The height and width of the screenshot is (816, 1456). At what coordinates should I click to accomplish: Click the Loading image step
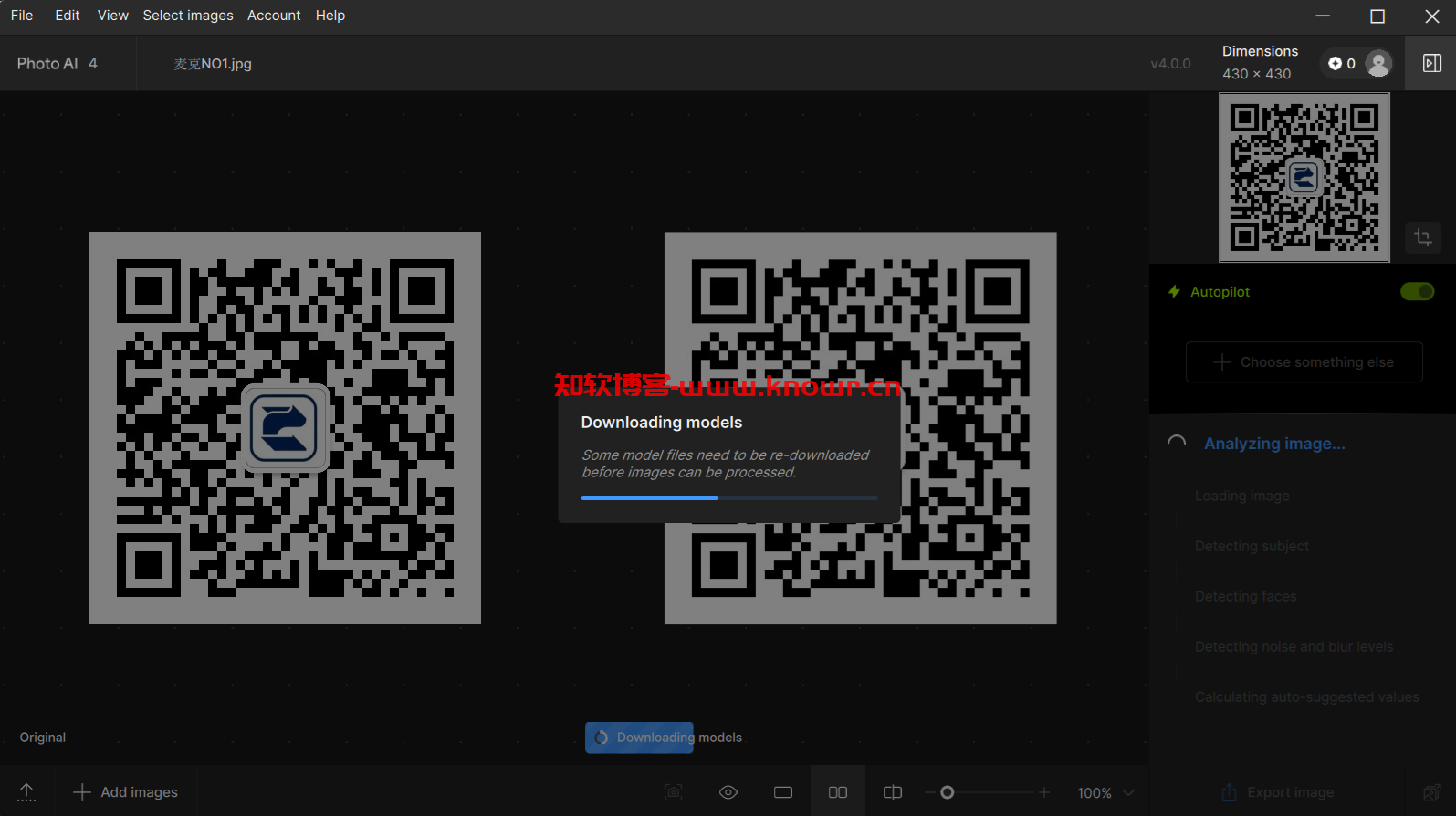click(x=1241, y=496)
